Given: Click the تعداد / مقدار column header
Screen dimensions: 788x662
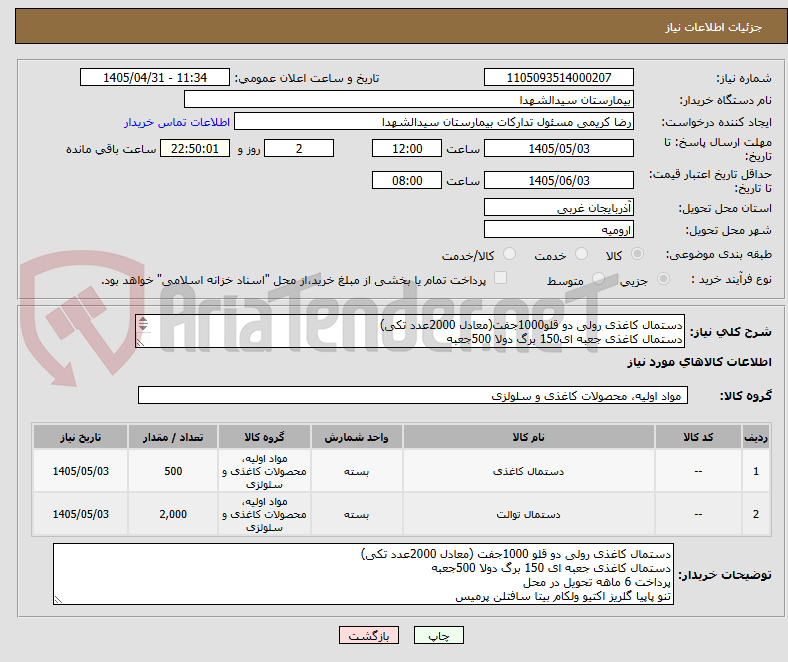Looking at the screenshot, I should pyautogui.click(x=173, y=437).
